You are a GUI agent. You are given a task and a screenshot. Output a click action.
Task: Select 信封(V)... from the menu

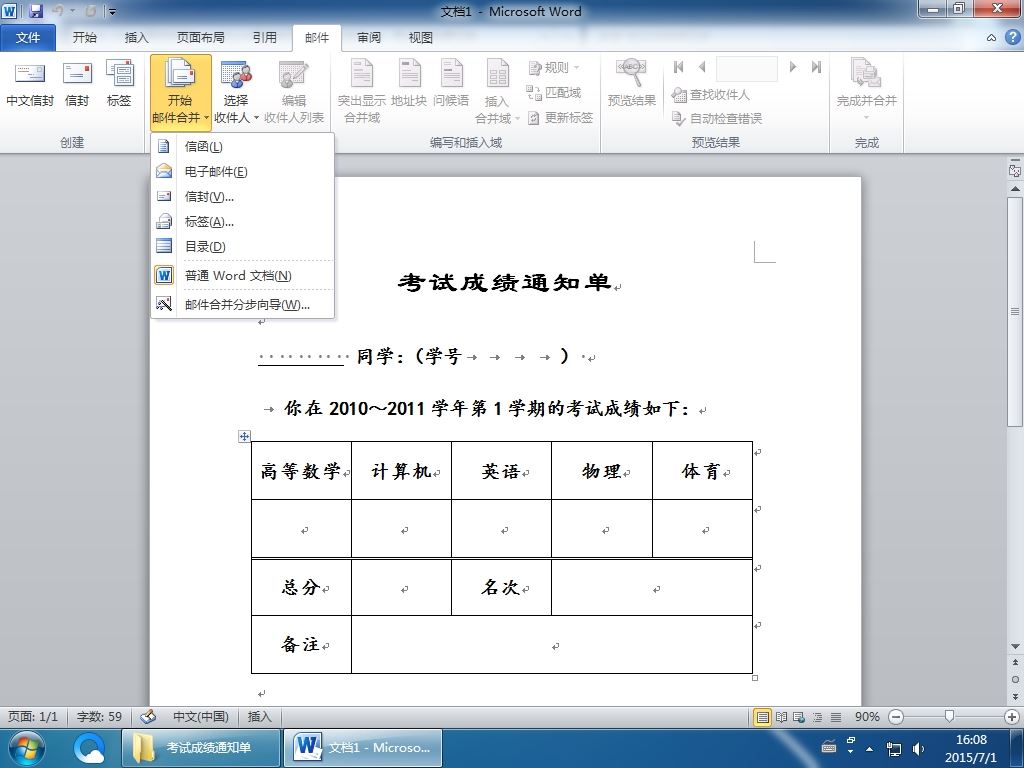(242, 196)
